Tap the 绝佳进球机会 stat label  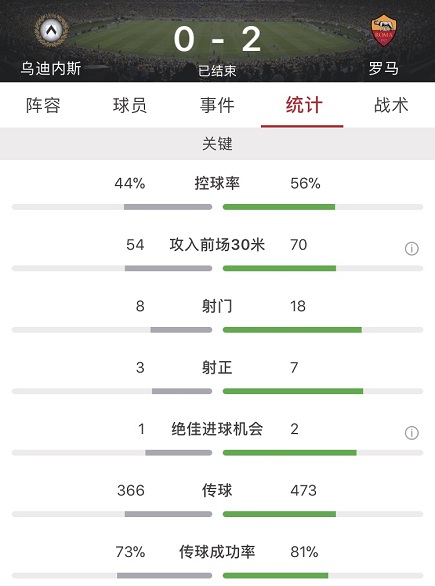(x=217, y=429)
